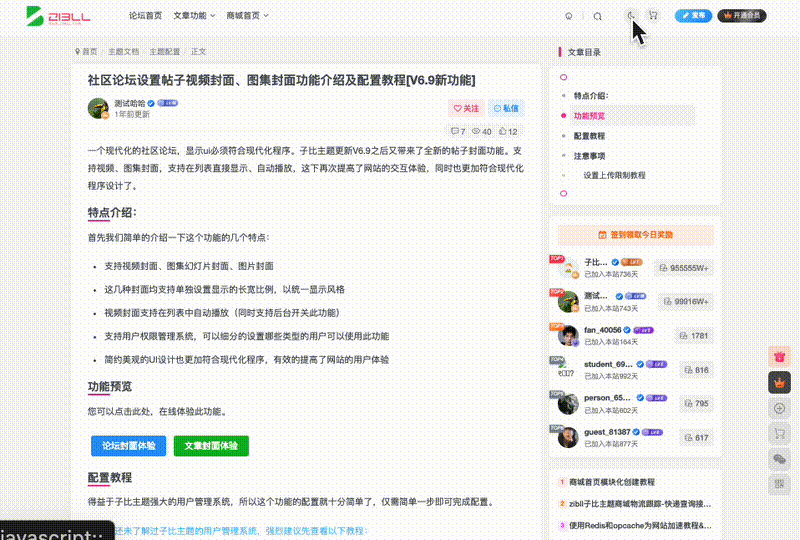The height and width of the screenshot is (540, 800).
Task: Click the 签到领取今日奖励 sign-in banner
Action: pyautogui.click(x=635, y=235)
